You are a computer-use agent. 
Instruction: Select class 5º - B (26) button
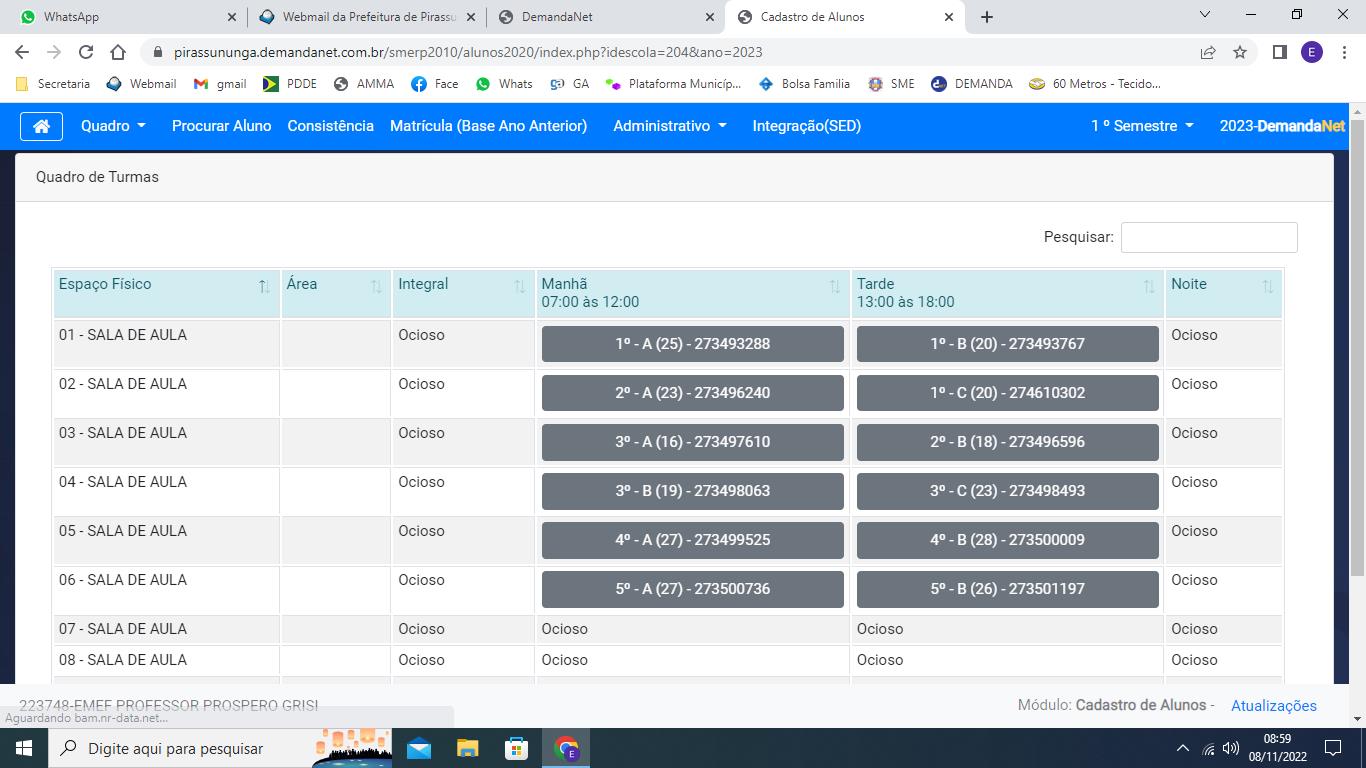pos(1007,589)
